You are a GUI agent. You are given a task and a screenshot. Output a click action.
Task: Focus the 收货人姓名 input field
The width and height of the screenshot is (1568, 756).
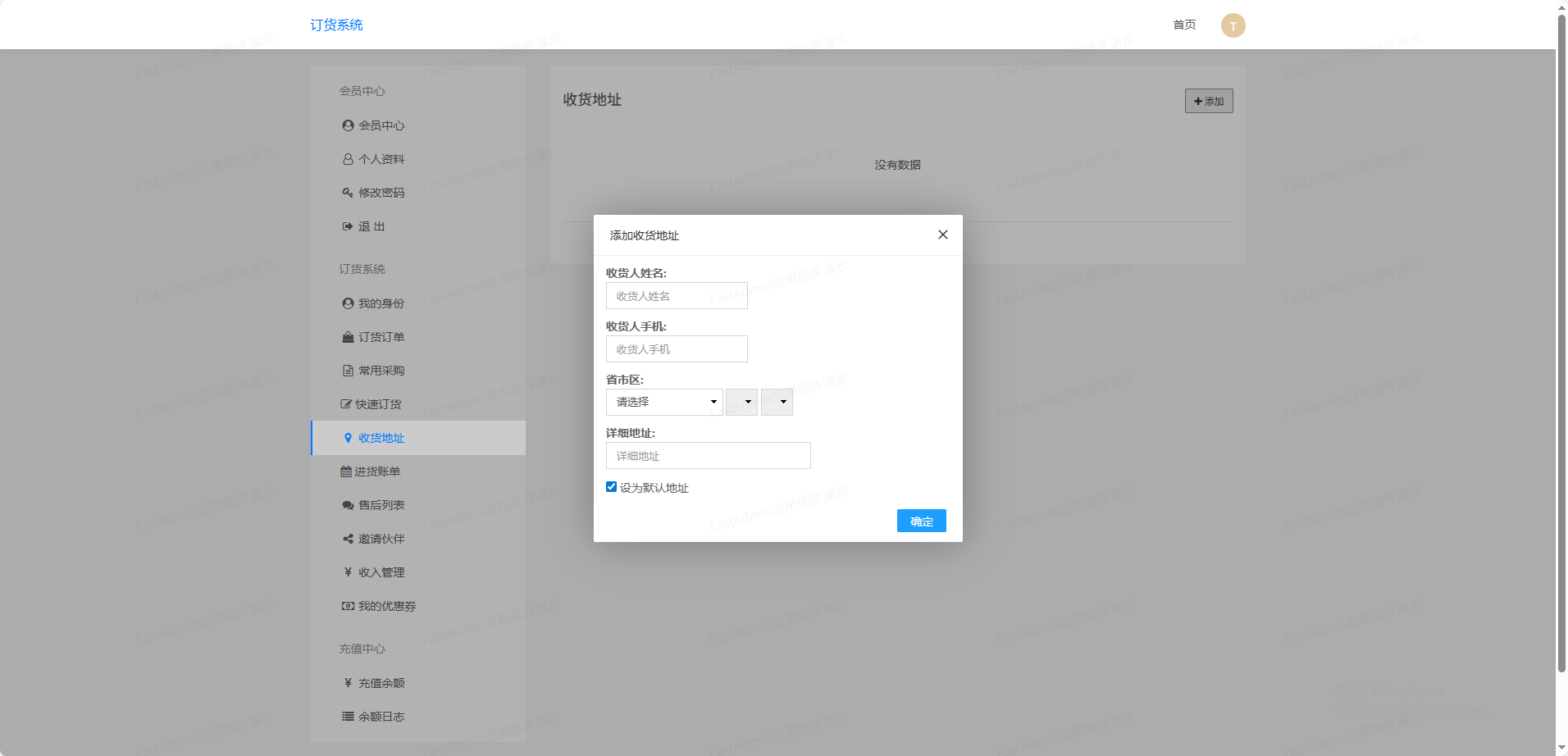(x=677, y=296)
